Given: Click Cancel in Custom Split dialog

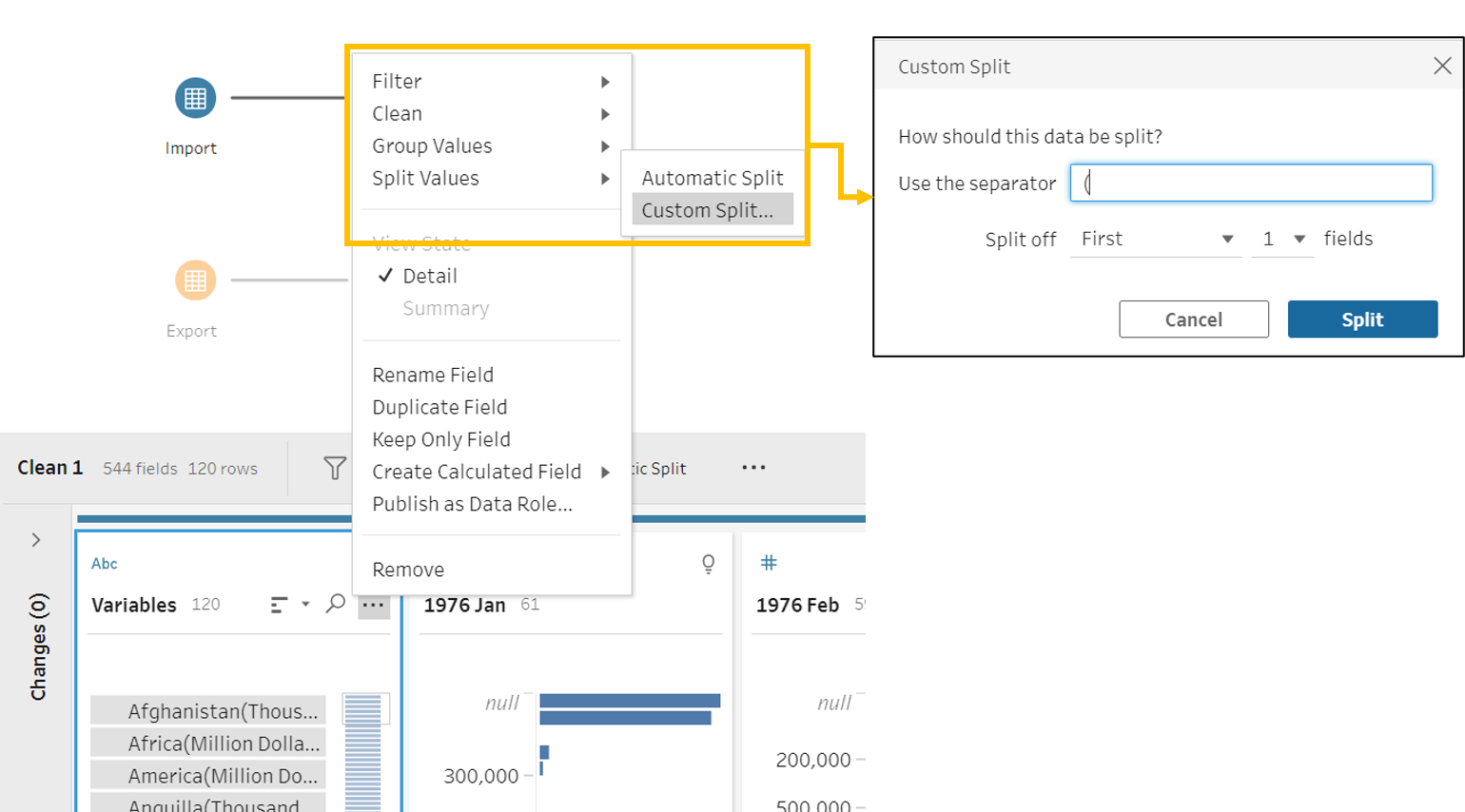Looking at the screenshot, I should pyautogui.click(x=1194, y=319).
